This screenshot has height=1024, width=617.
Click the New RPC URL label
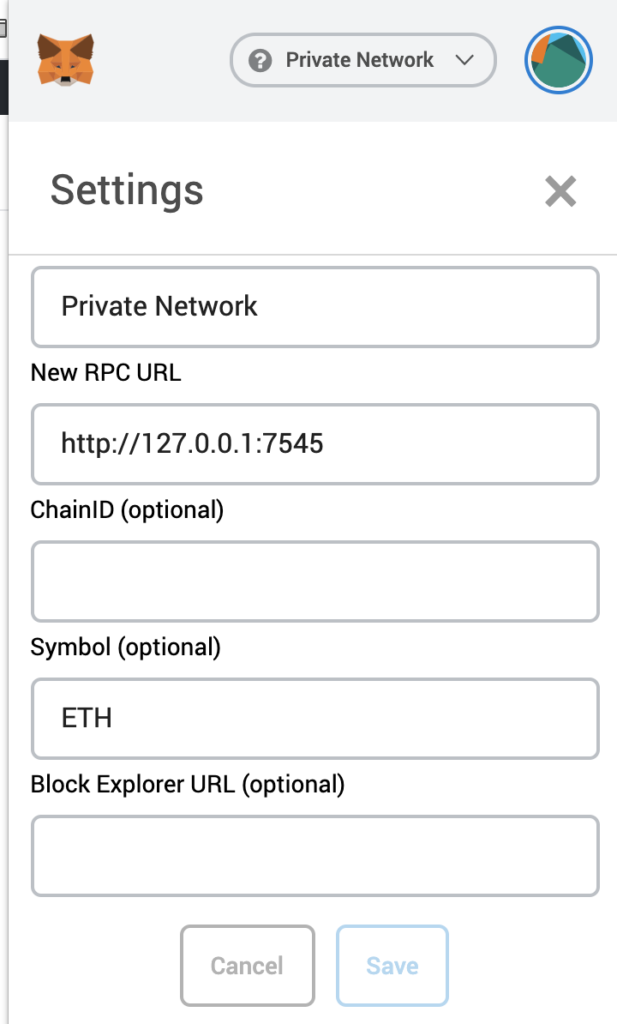click(x=107, y=372)
